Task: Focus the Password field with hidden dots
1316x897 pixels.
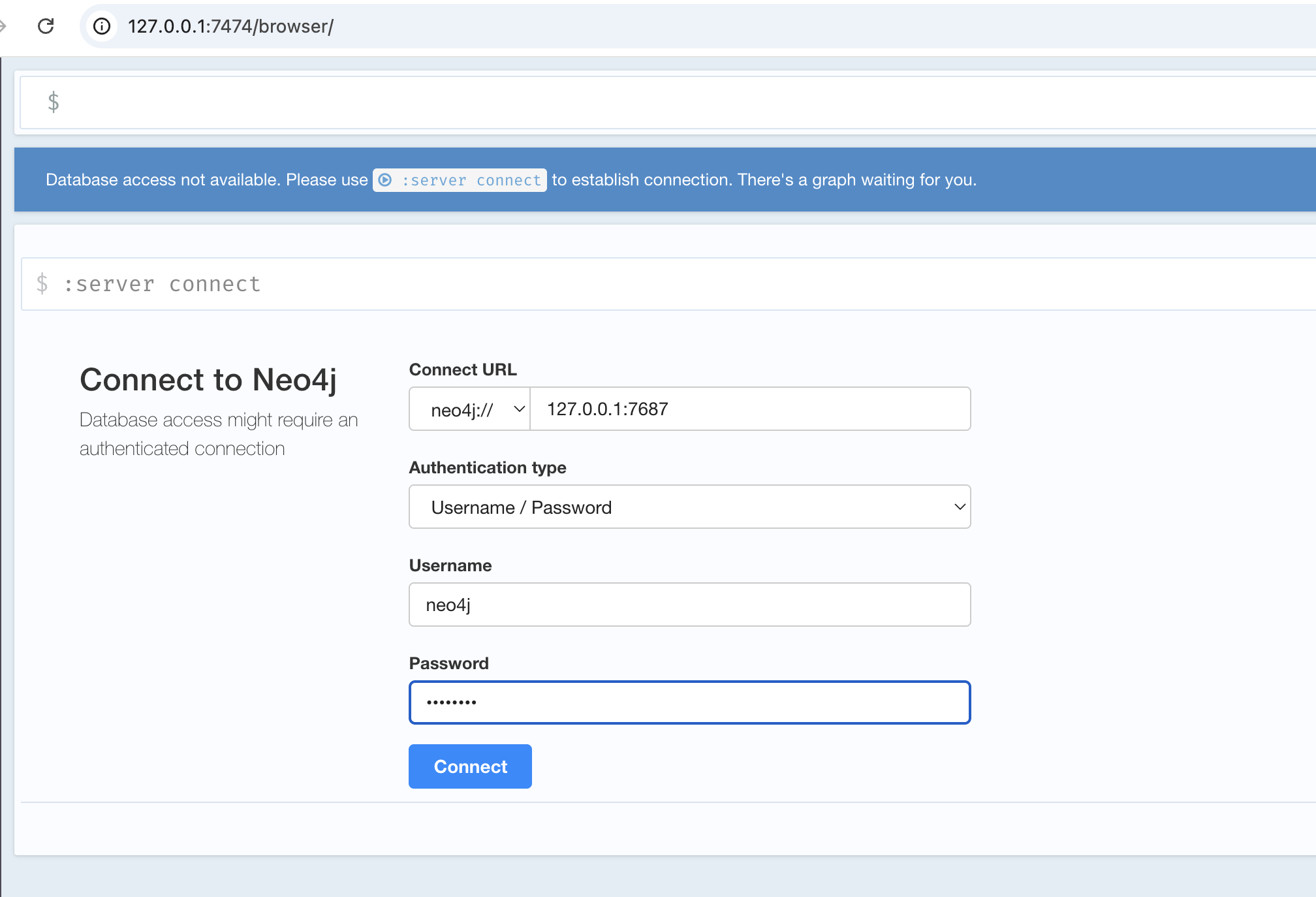Action: [689, 702]
